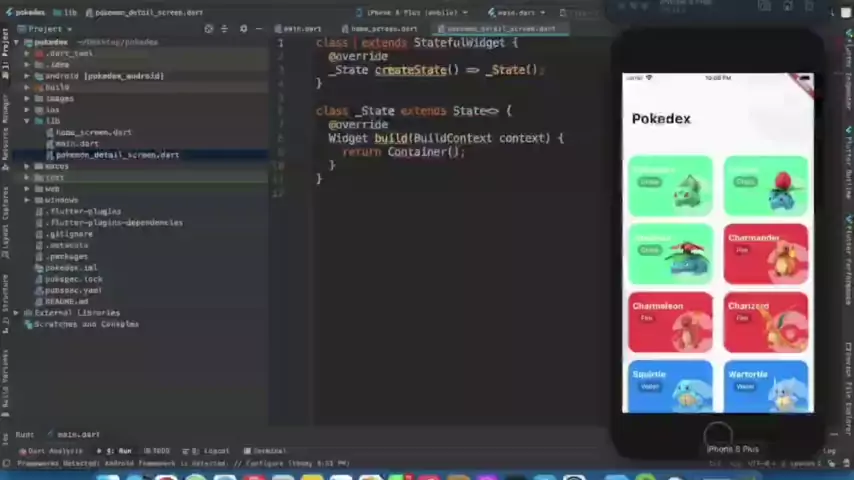This screenshot has width=854, height=480.
Task: Expand the build folder
Action: click(x=27, y=87)
